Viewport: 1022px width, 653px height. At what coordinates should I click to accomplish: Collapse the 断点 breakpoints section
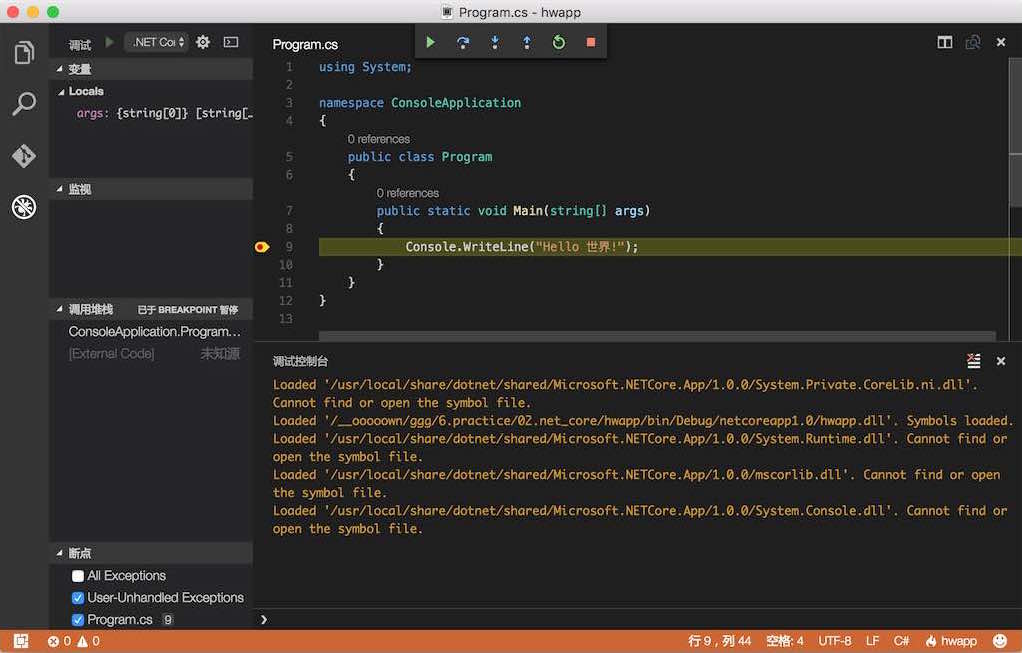pyautogui.click(x=80, y=552)
